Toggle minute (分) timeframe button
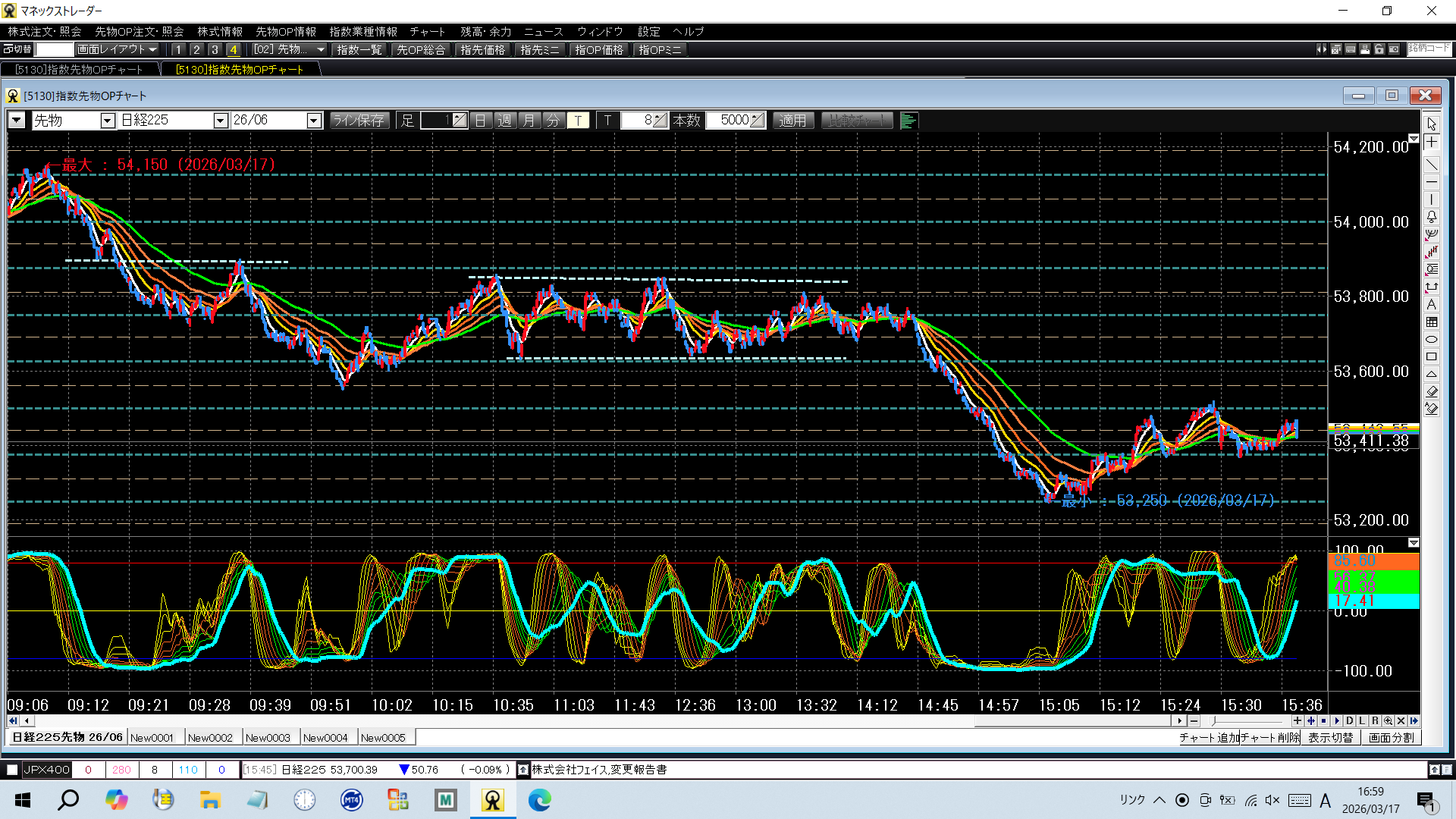1456x819 pixels. pos(554,121)
